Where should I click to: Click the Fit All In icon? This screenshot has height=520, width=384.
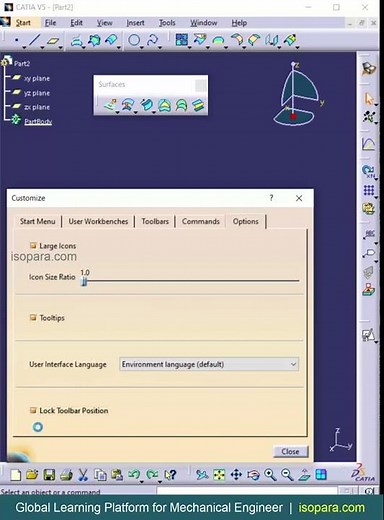[219, 475]
